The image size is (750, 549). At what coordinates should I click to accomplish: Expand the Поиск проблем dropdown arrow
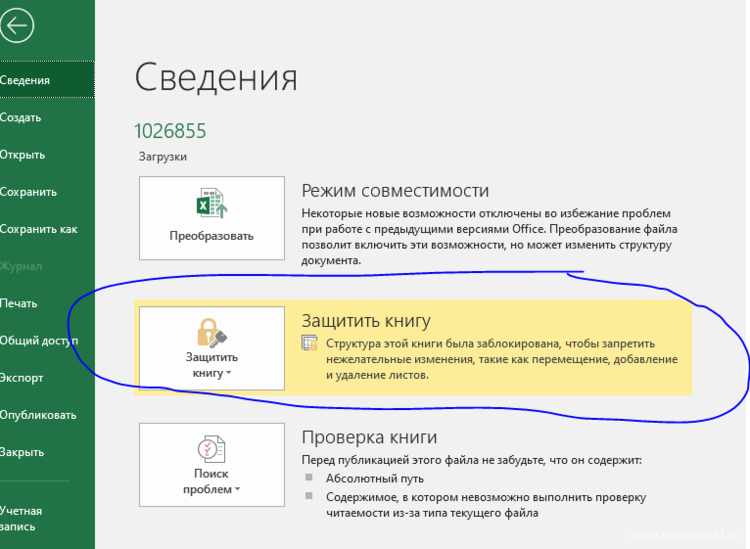tap(237, 489)
